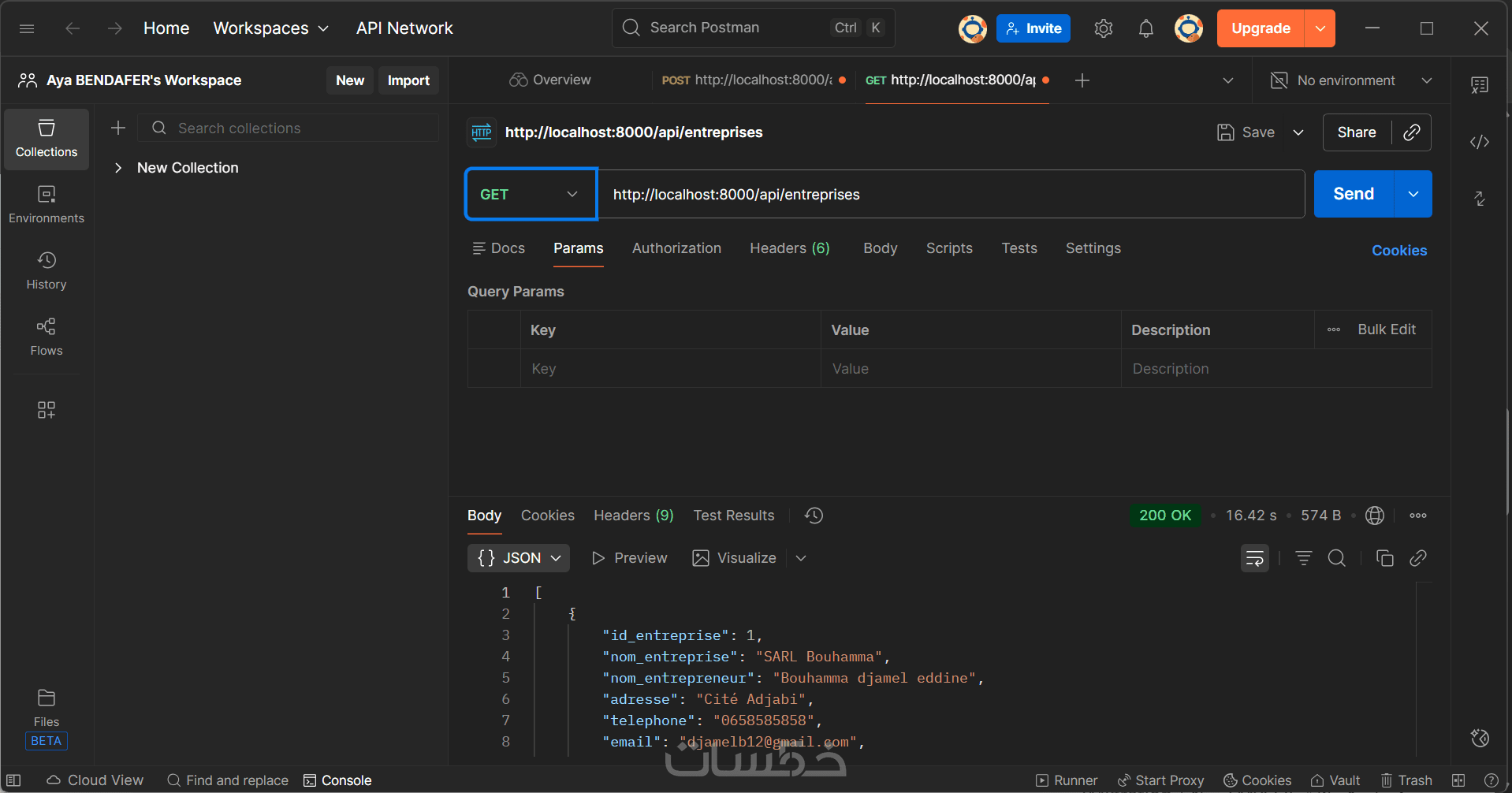Open the JSON response format dropdown
The image size is (1512, 793).
(x=519, y=558)
